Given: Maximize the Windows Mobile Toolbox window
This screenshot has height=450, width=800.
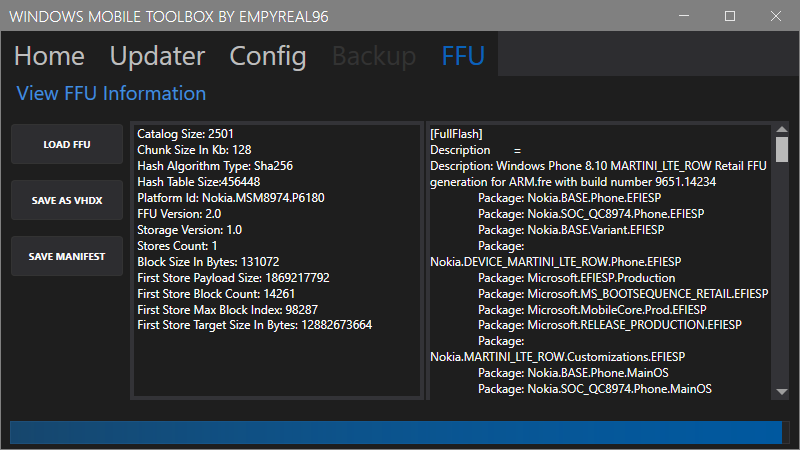Looking at the screenshot, I should pyautogui.click(x=730, y=16).
